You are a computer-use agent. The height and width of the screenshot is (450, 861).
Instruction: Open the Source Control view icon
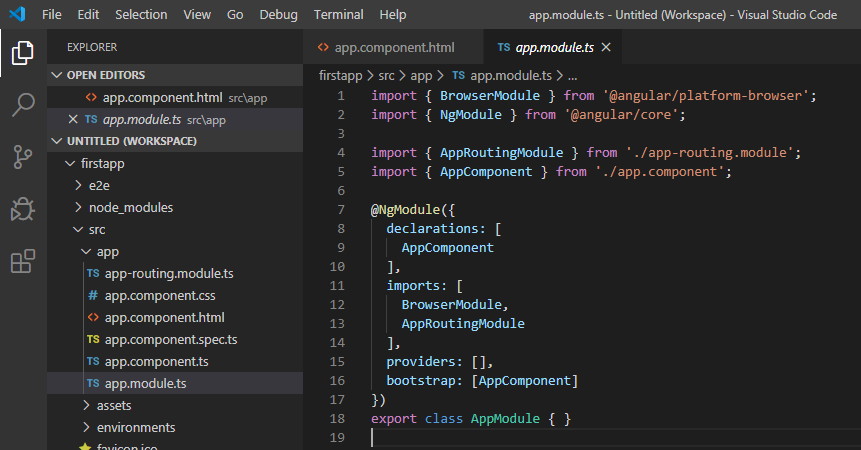pyautogui.click(x=23, y=157)
